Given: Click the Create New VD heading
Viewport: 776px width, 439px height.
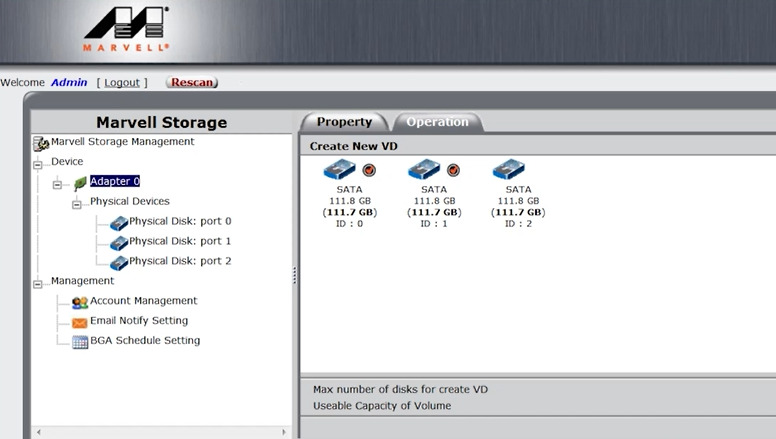Looking at the screenshot, I should tap(353, 146).
